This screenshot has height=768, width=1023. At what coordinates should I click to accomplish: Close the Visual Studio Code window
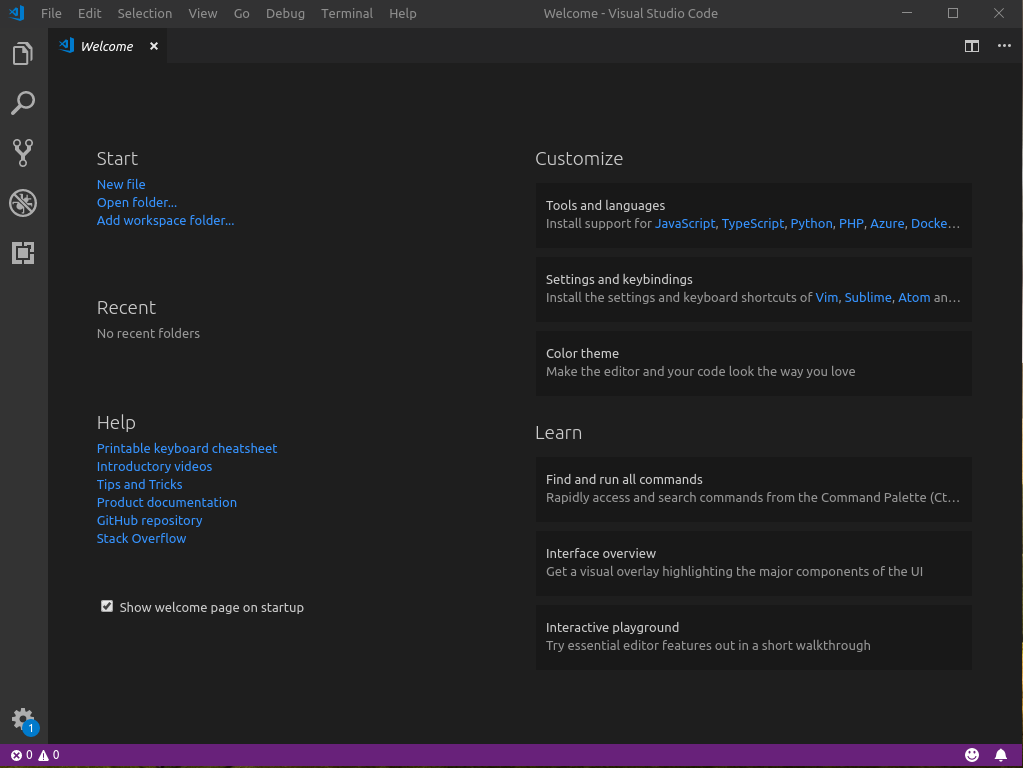tap(999, 13)
